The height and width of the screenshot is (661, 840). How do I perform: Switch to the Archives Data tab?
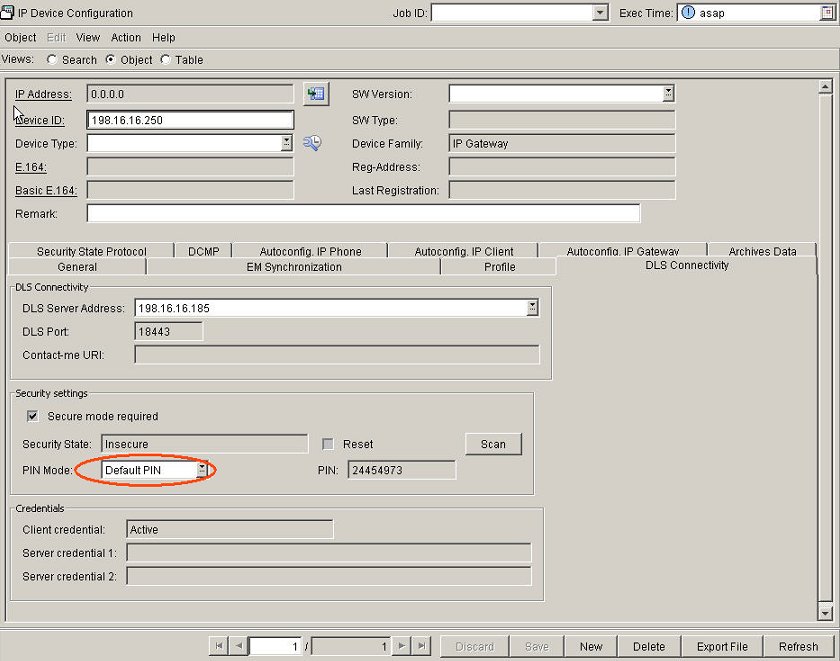[x=762, y=251]
